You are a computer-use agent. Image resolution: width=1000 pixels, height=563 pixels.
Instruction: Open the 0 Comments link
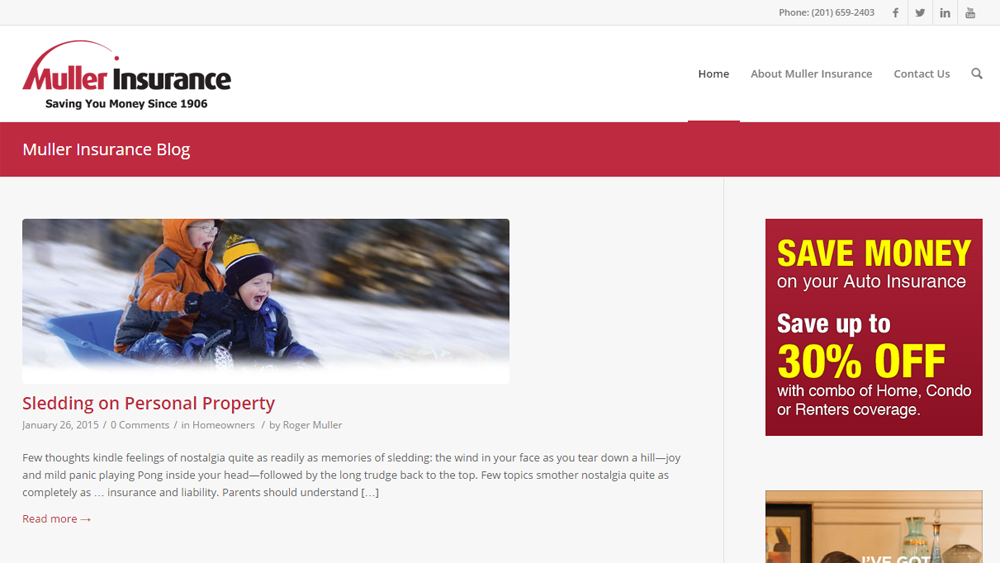140,425
